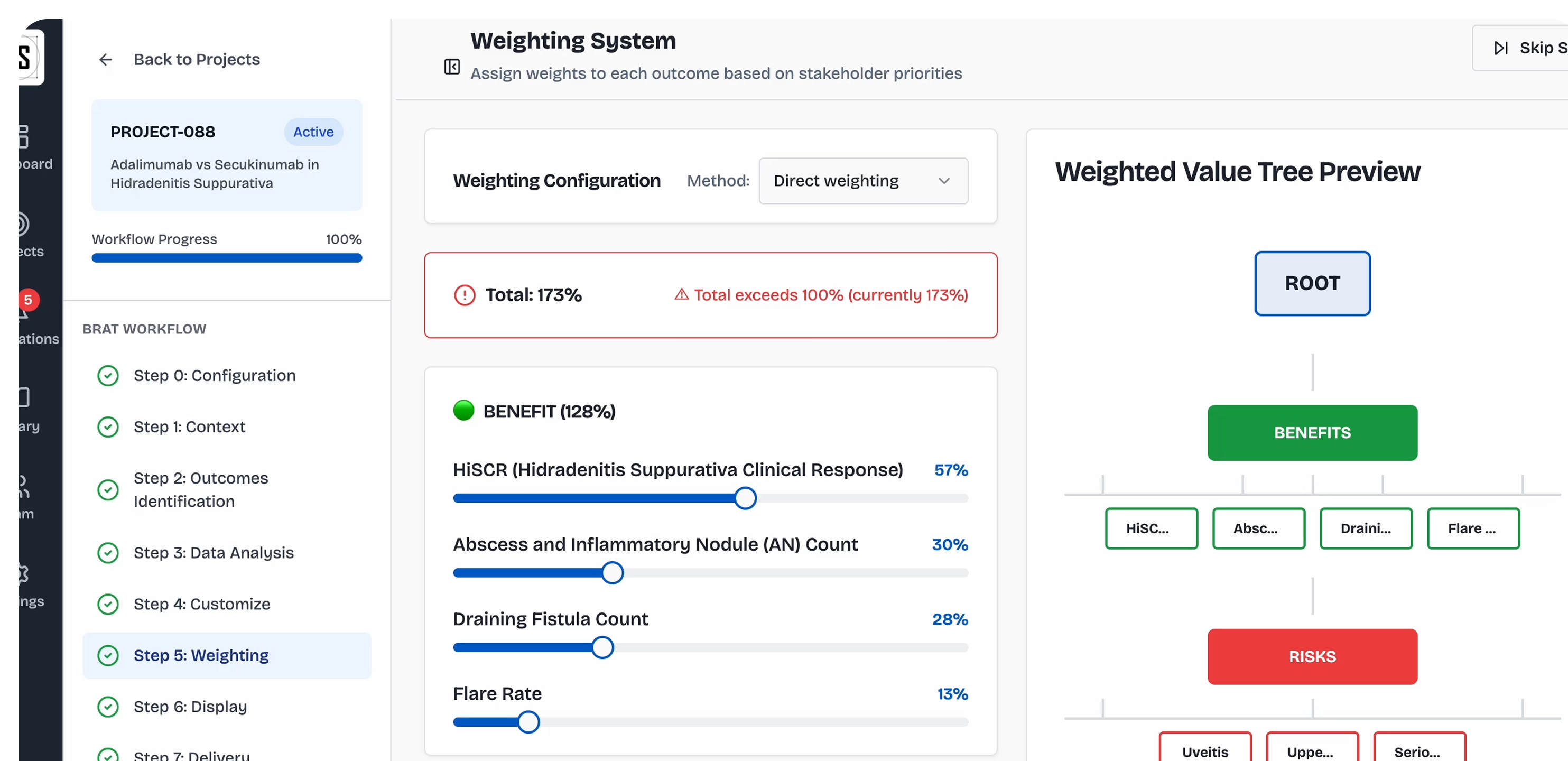Open Step 5: Weighting
This screenshot has width=1568, height=761.
[x=201, y=656]
